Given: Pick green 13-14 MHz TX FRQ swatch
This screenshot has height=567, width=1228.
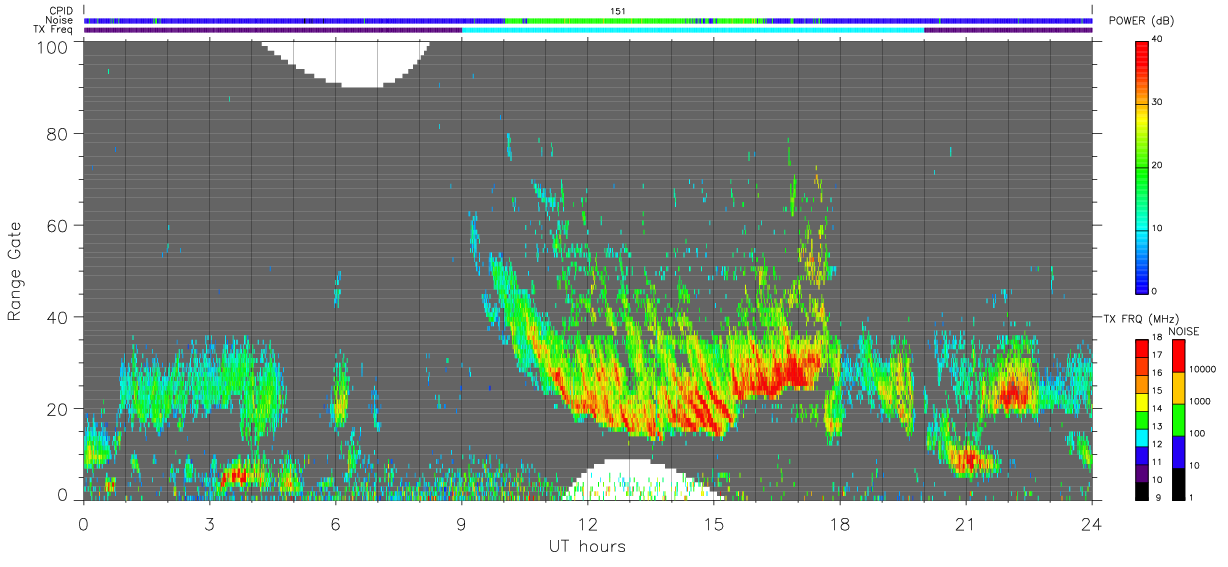Looking at the screenshot, I should point(1141,418).
